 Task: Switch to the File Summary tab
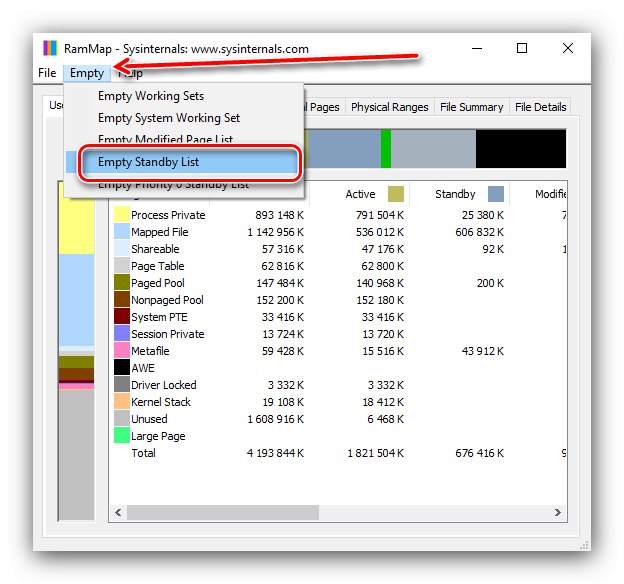(x=472, y=107)
